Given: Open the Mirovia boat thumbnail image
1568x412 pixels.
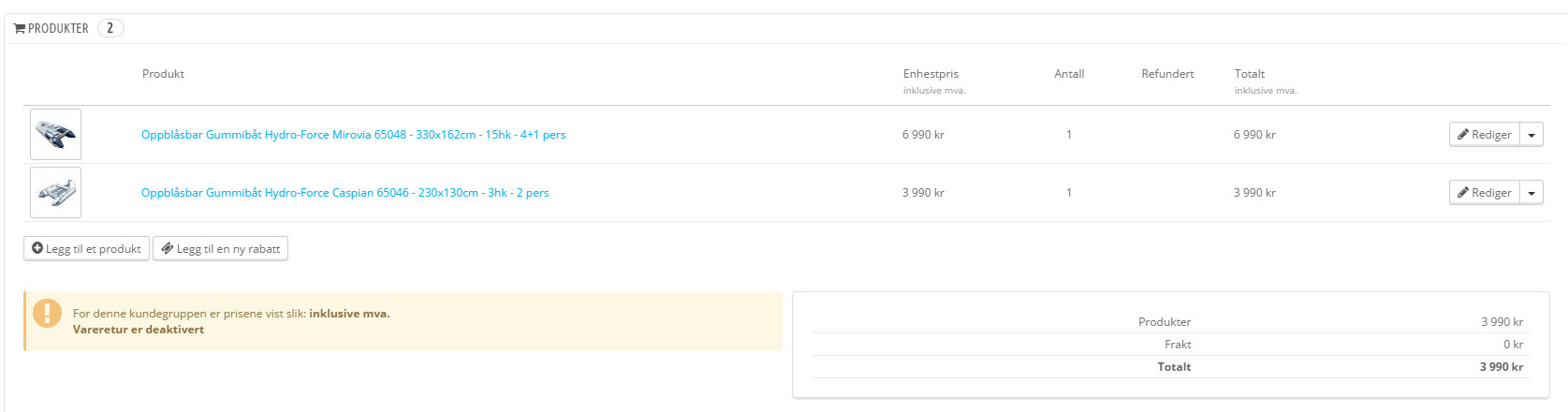Looking at the screenshot, I should click(55, 135).
